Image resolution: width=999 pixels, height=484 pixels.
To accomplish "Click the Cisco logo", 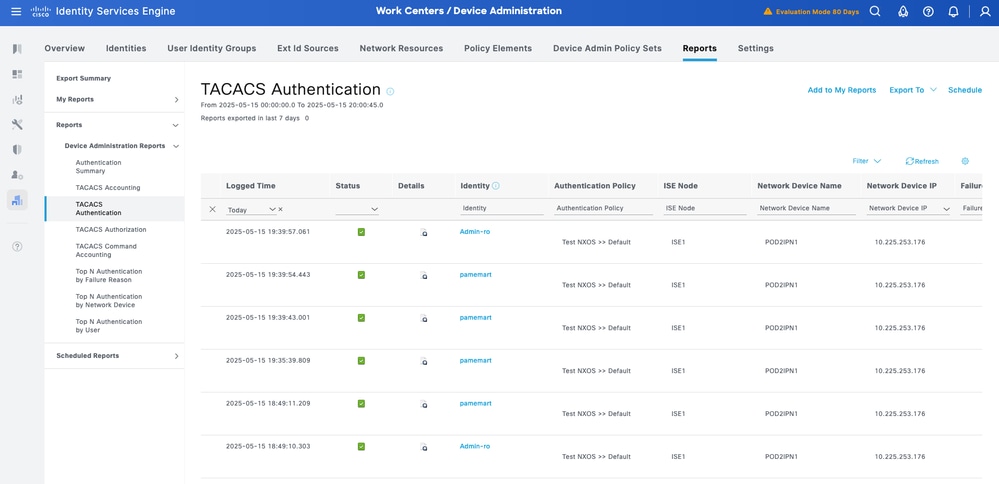I will click(40, 11).
